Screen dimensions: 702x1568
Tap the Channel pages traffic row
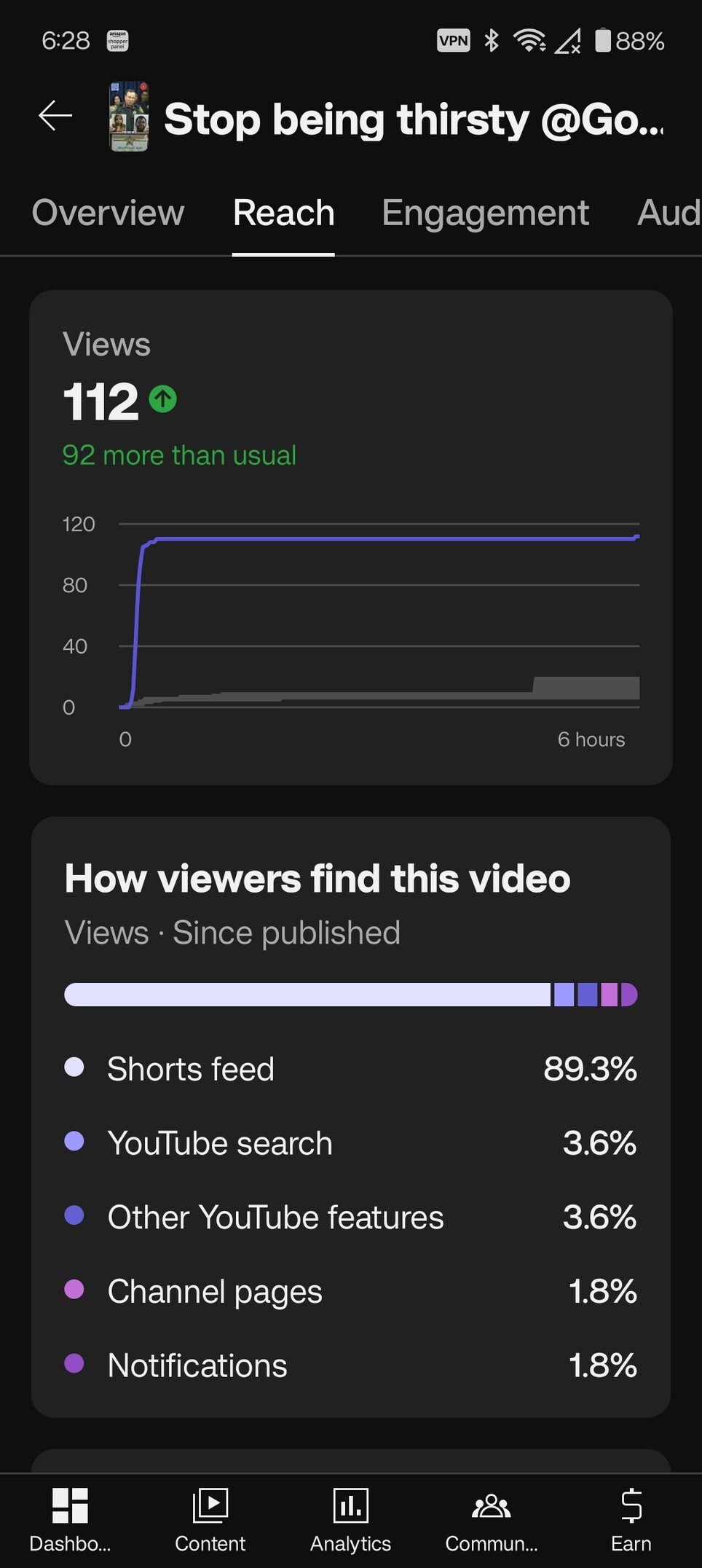tap(350, 1291)
